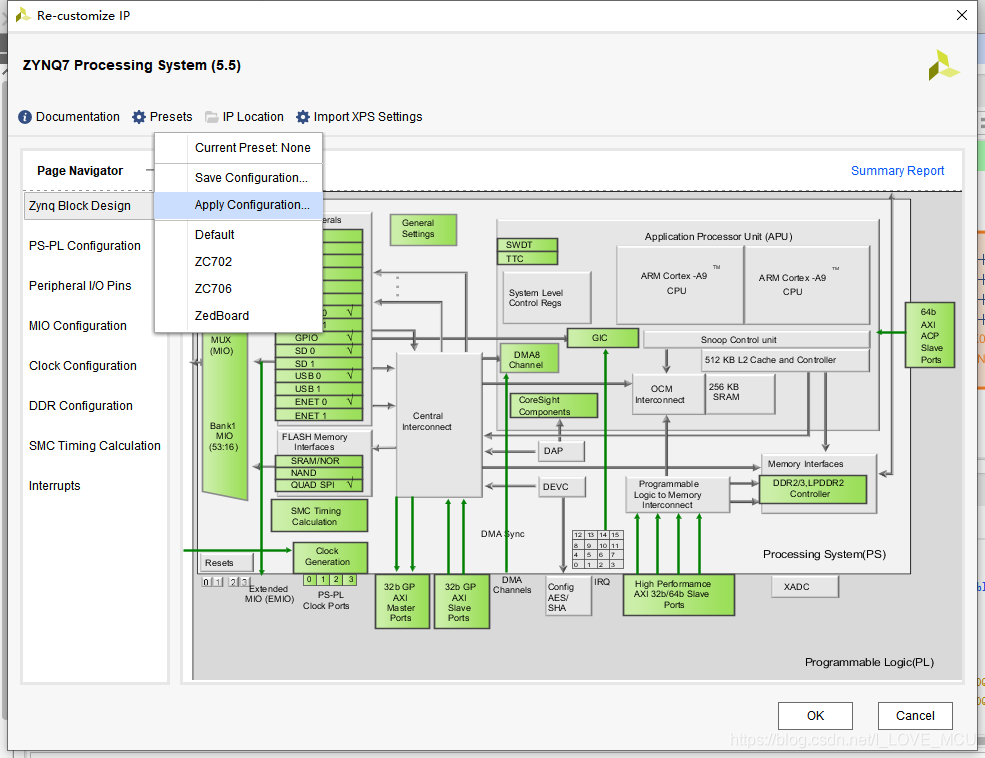Click the 256 KB SRAM block

(740, 394)
